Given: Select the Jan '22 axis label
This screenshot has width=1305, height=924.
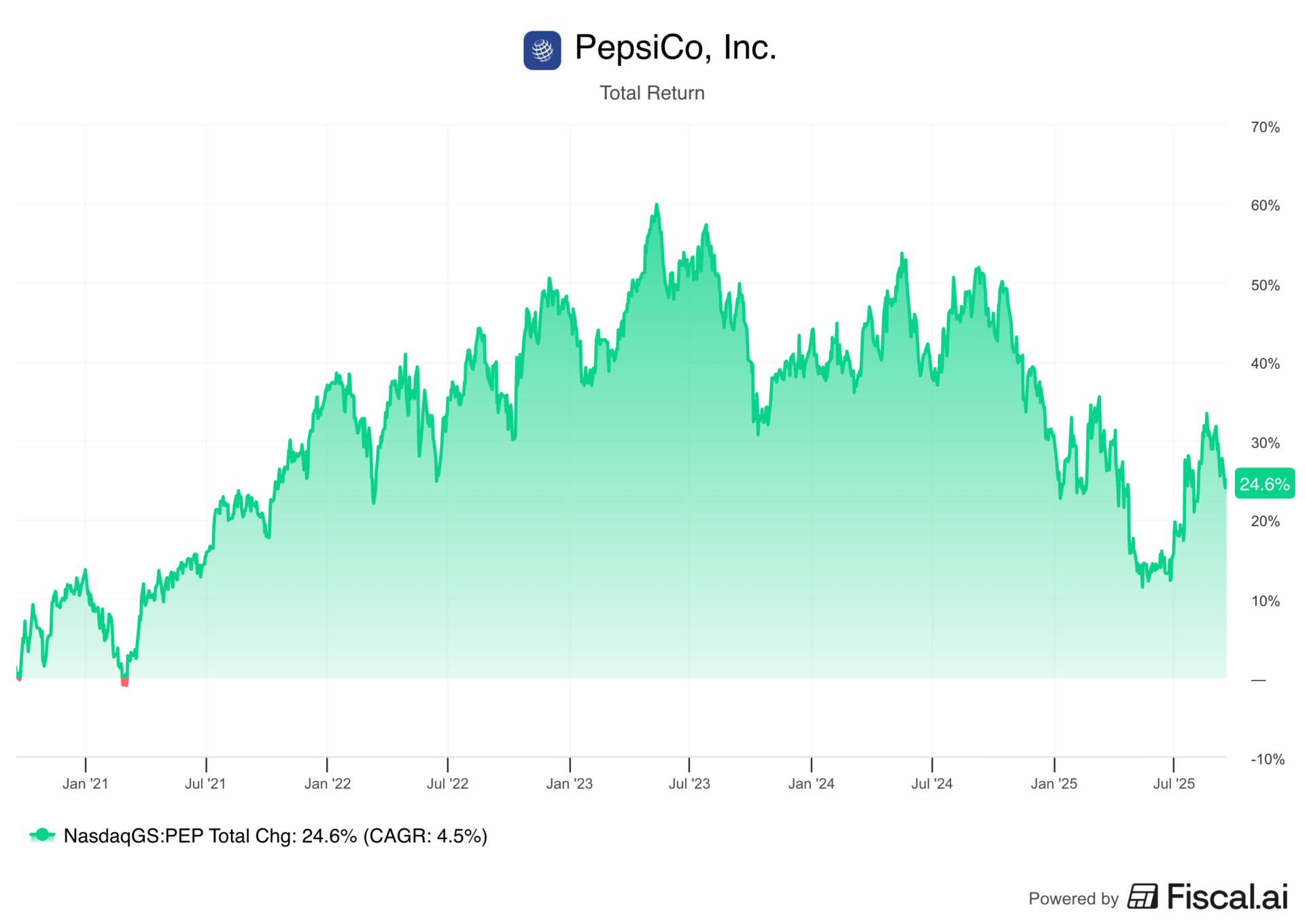Looking at the screenshot, I should point(328,783).
